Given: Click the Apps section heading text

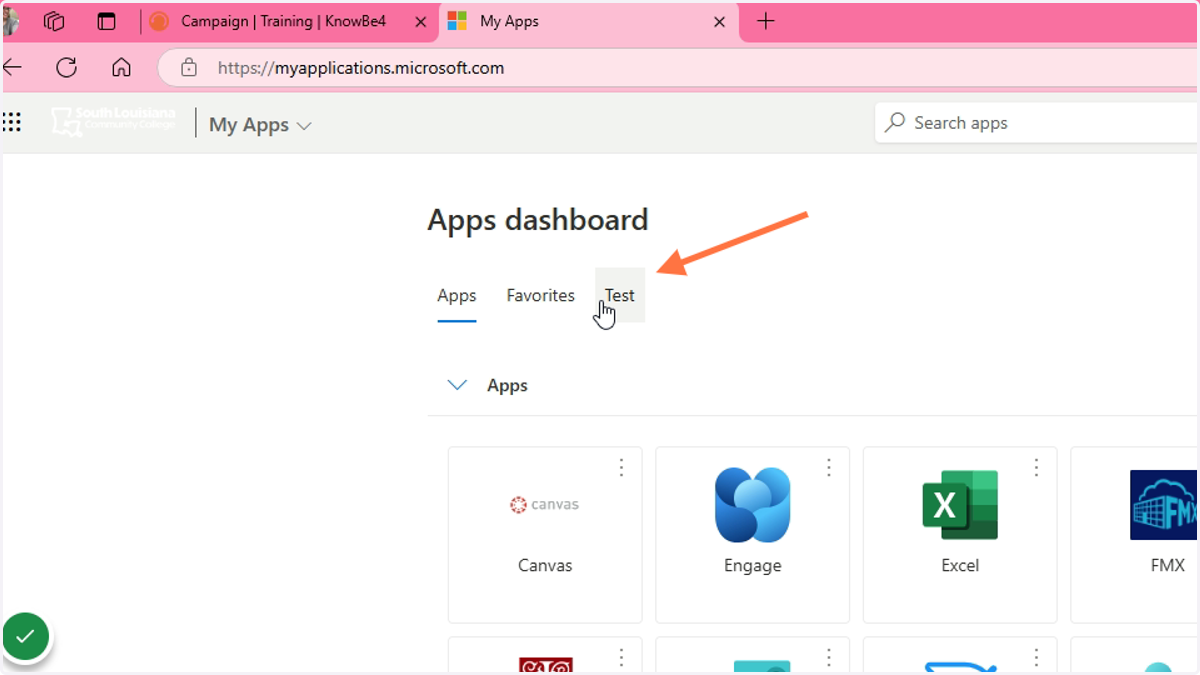Looking at the screenshot, I should [507, 385].
